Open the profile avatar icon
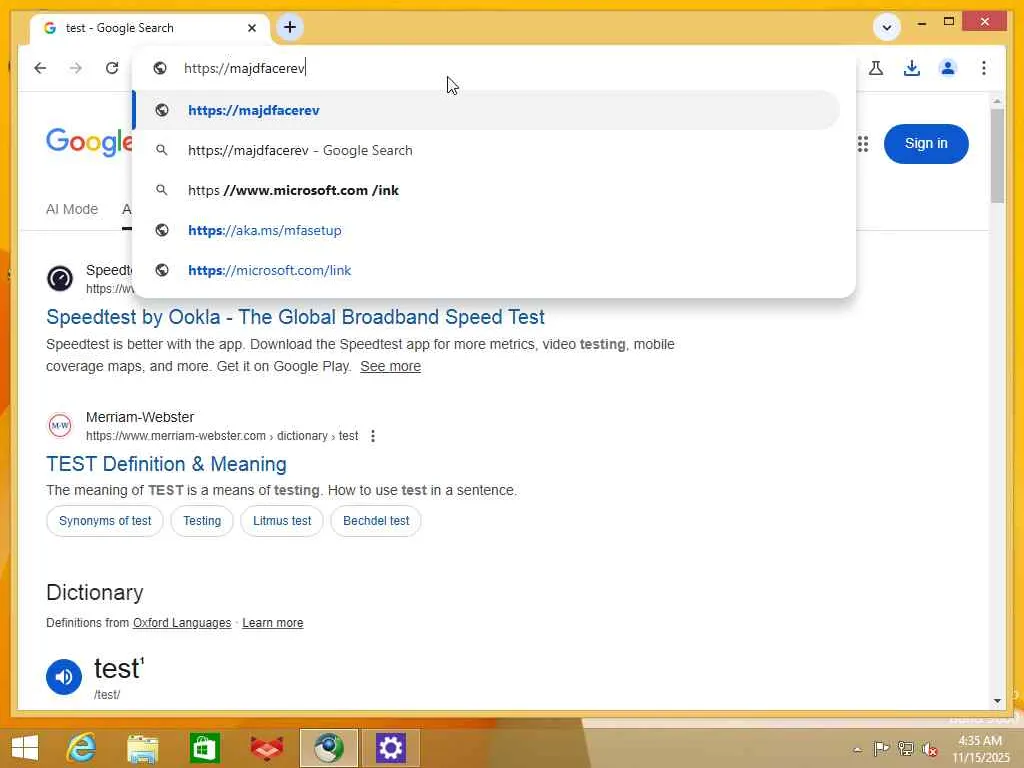Image resolution: width=1024 pixels, height=768 pixels. (948, 68)
